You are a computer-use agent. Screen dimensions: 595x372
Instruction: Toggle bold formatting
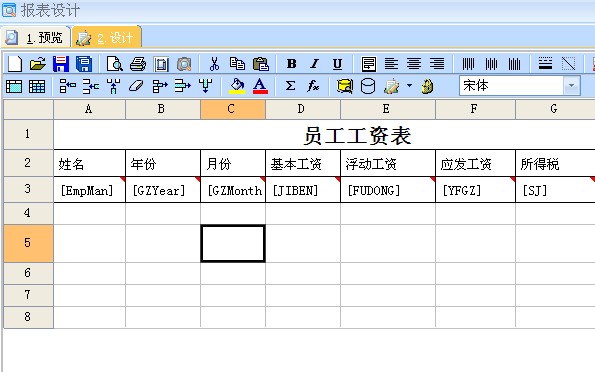[x=291, y=64]
